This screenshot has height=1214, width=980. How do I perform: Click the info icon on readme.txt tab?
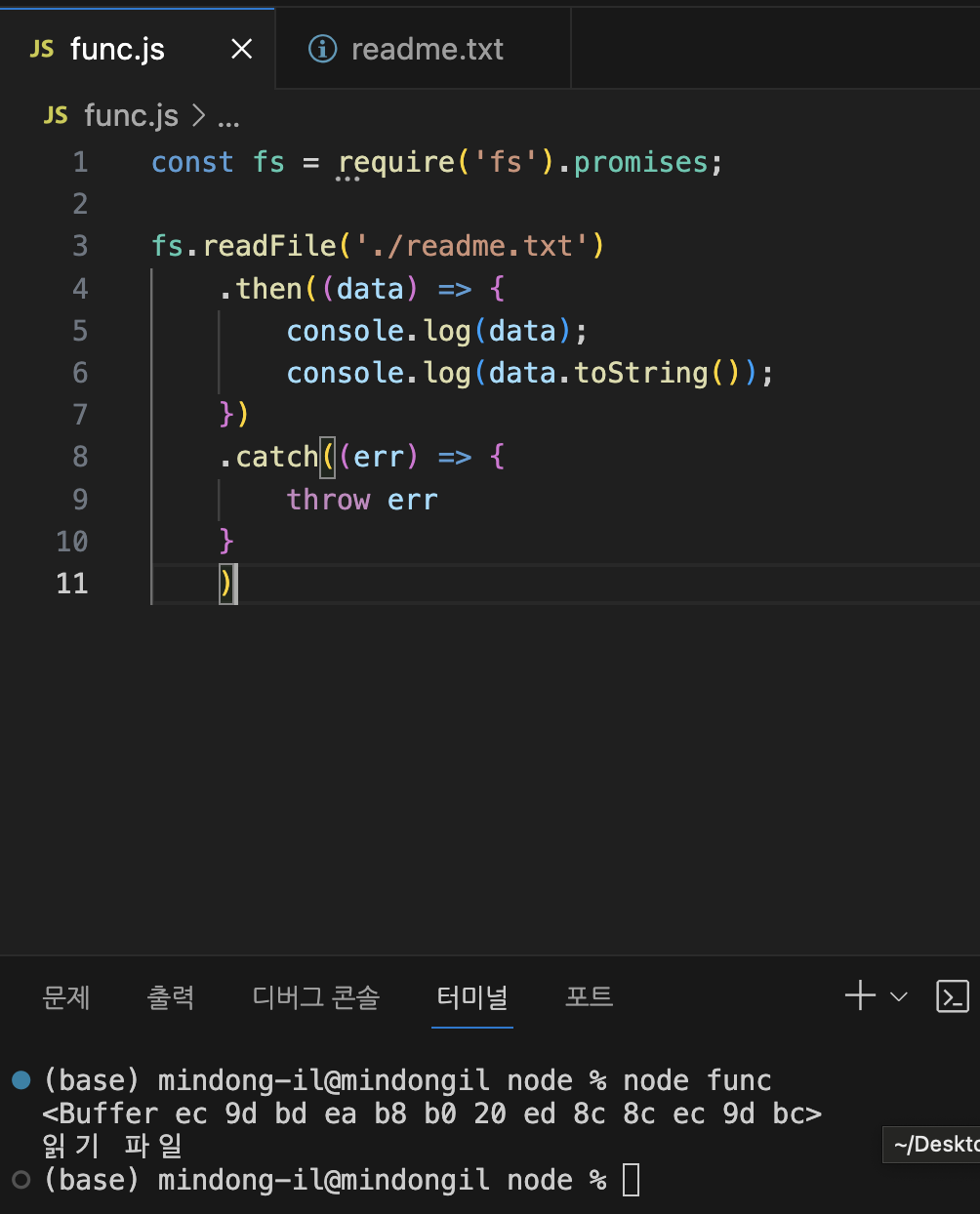click(322, 49)
